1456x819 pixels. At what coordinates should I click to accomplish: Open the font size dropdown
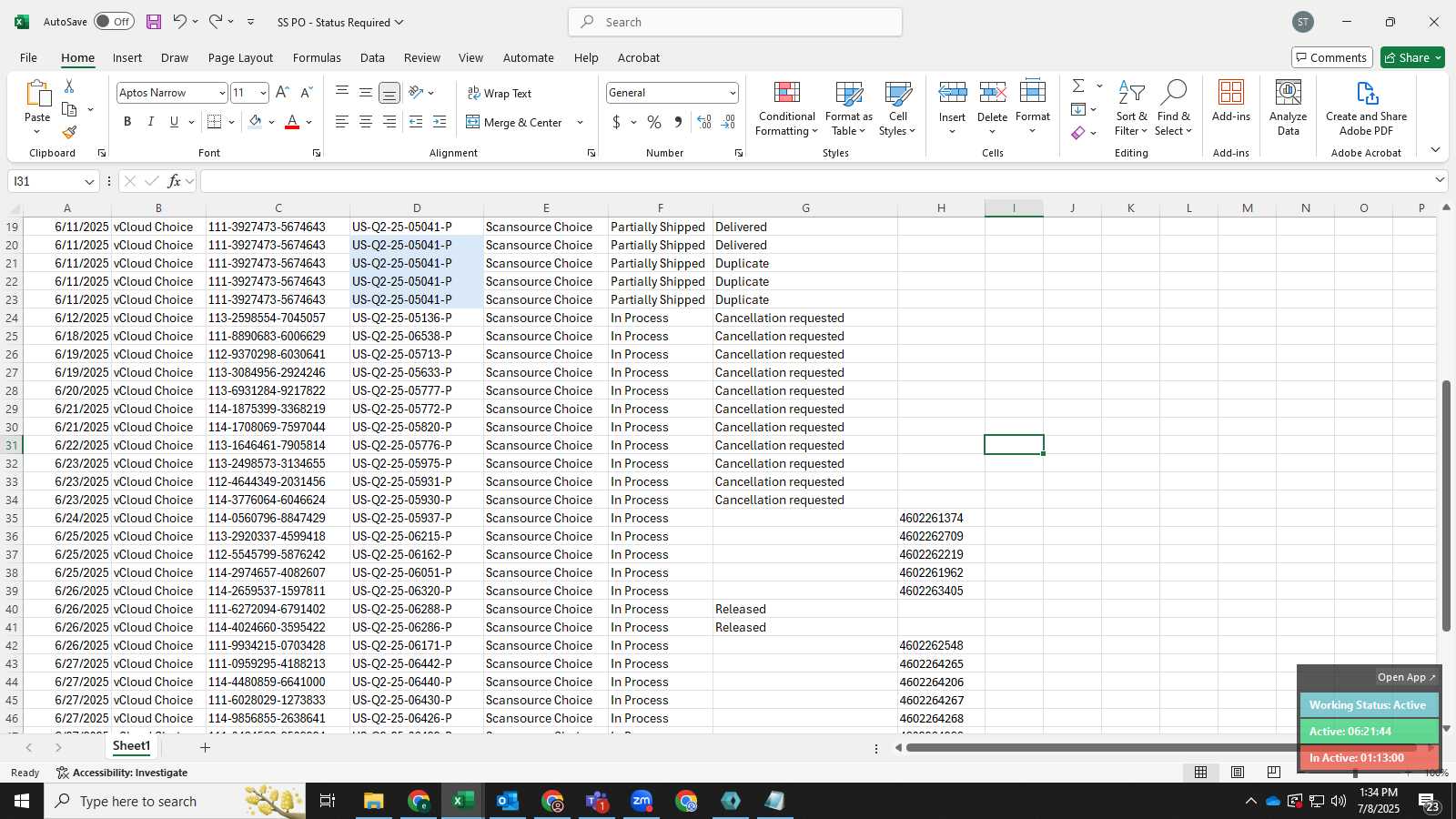pyautogui.click(x=263, y=93)
